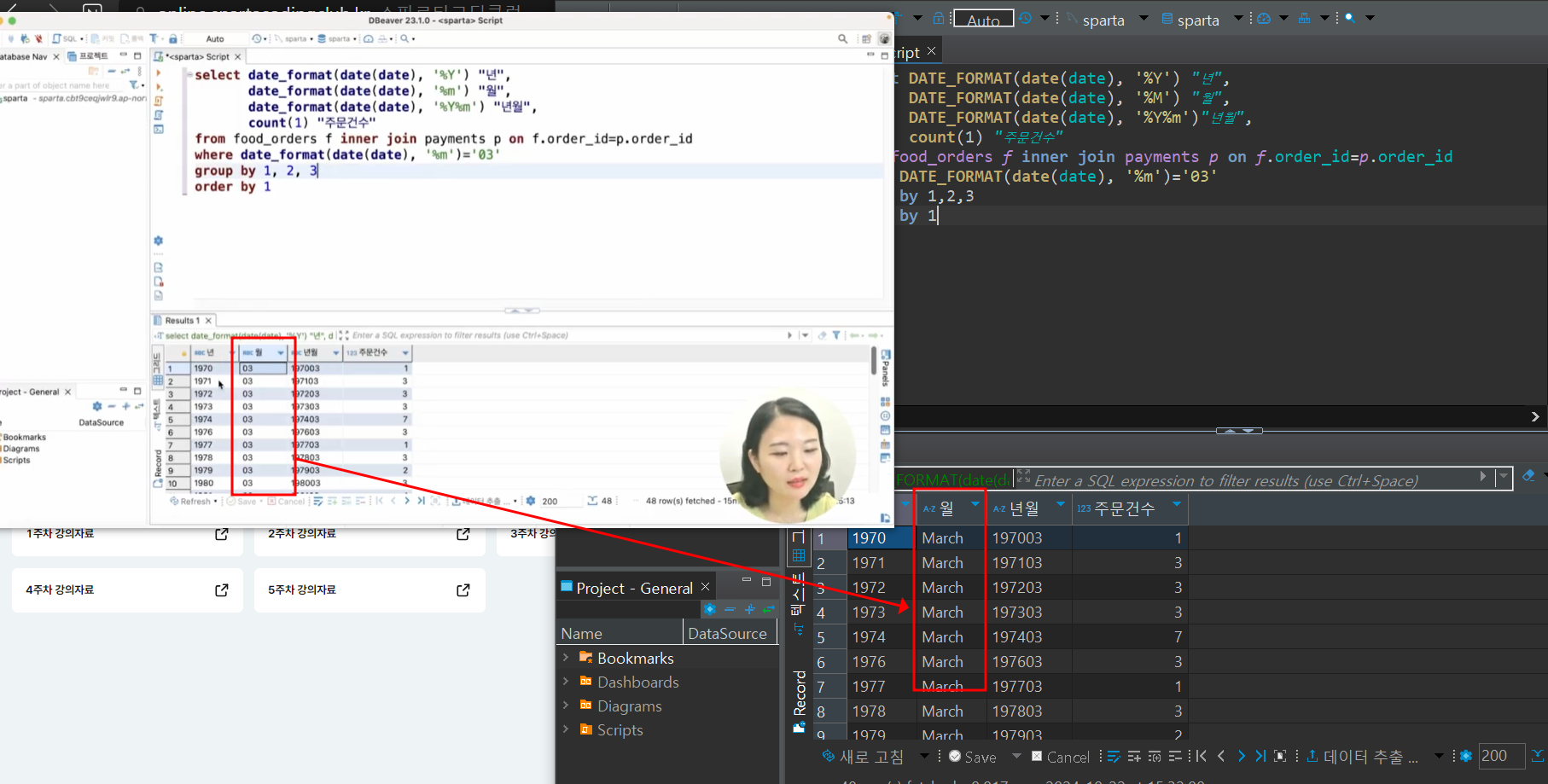
Task: Go to first page of results in dark window
Action: pos(1202,756)
